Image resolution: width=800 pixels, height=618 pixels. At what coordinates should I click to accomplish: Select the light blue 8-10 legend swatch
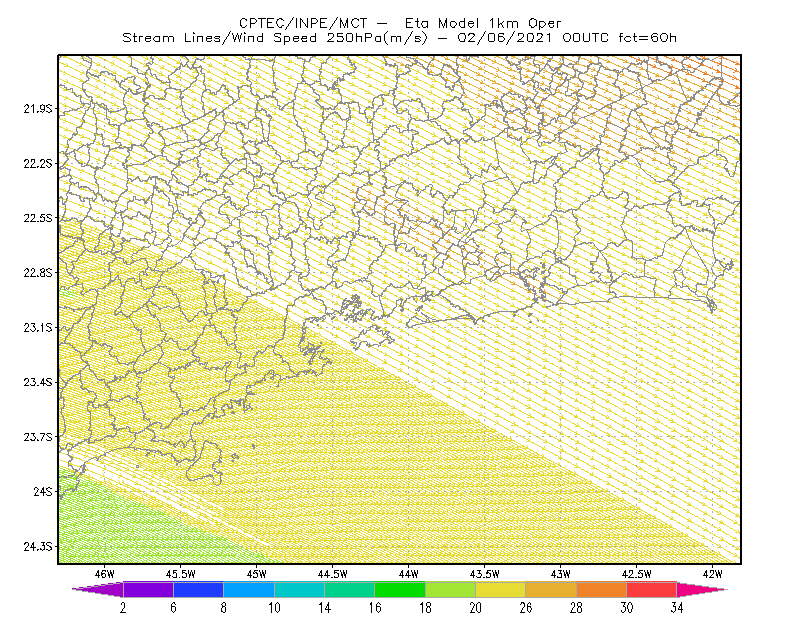click(249, 589)
